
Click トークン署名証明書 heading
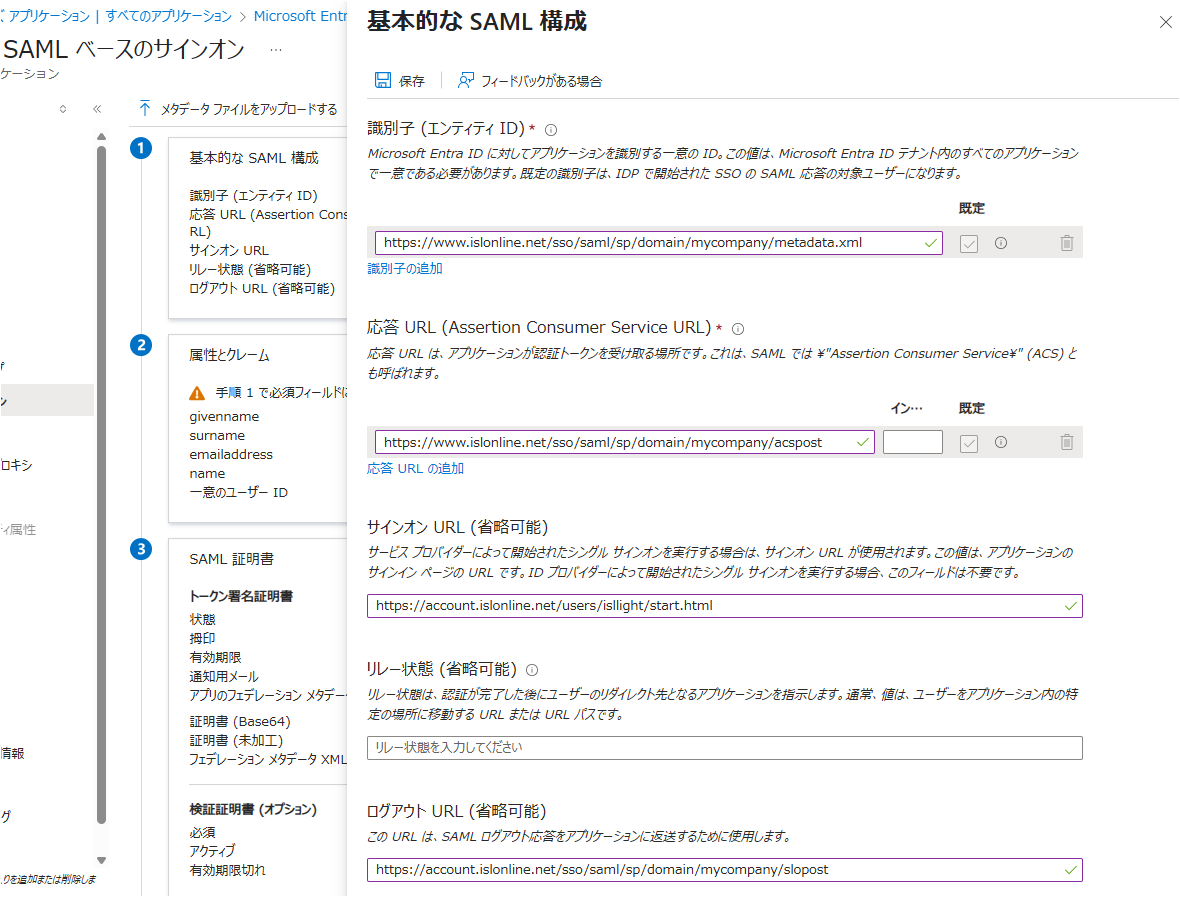coord(241,597)
